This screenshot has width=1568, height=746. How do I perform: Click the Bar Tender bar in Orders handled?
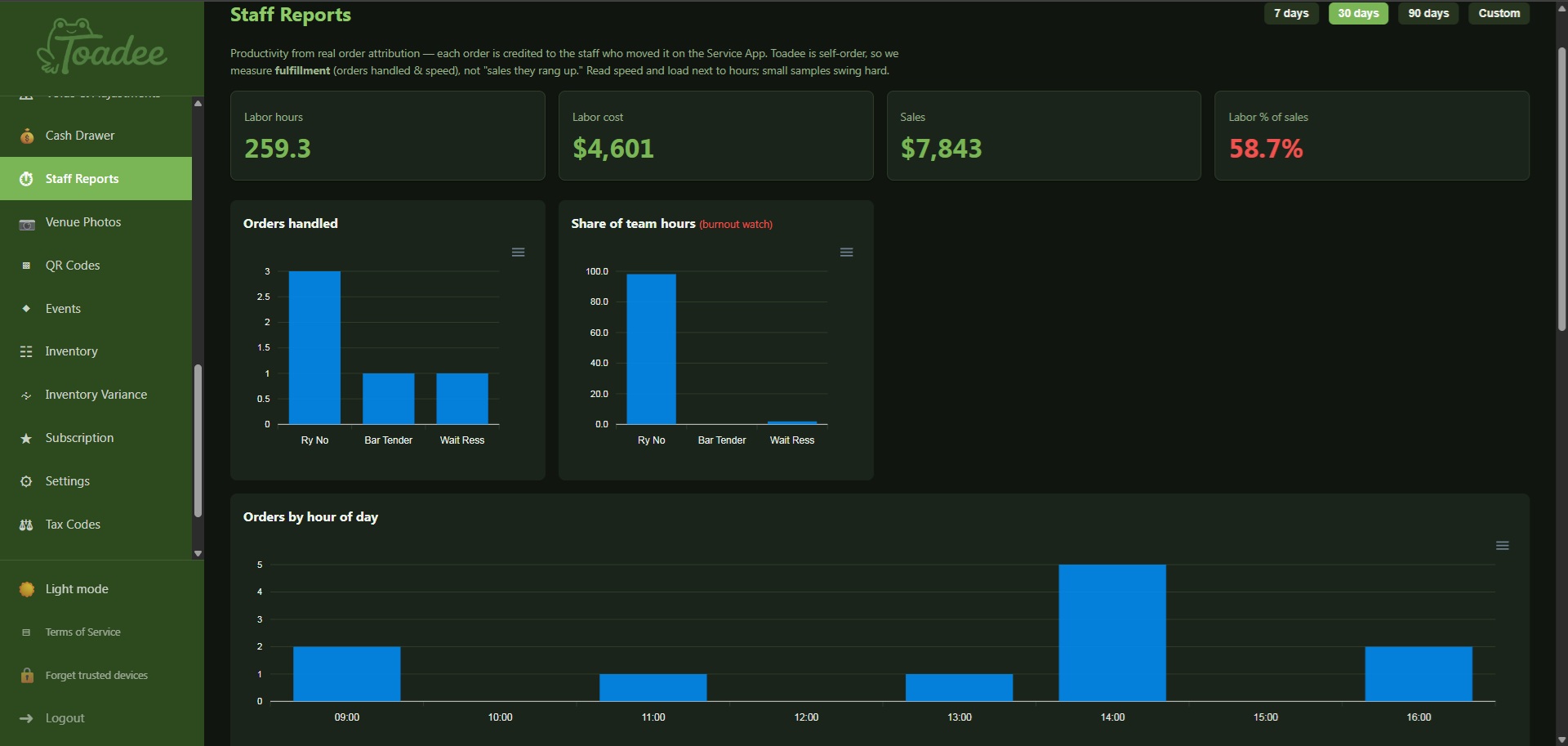[x=388, y=399]
